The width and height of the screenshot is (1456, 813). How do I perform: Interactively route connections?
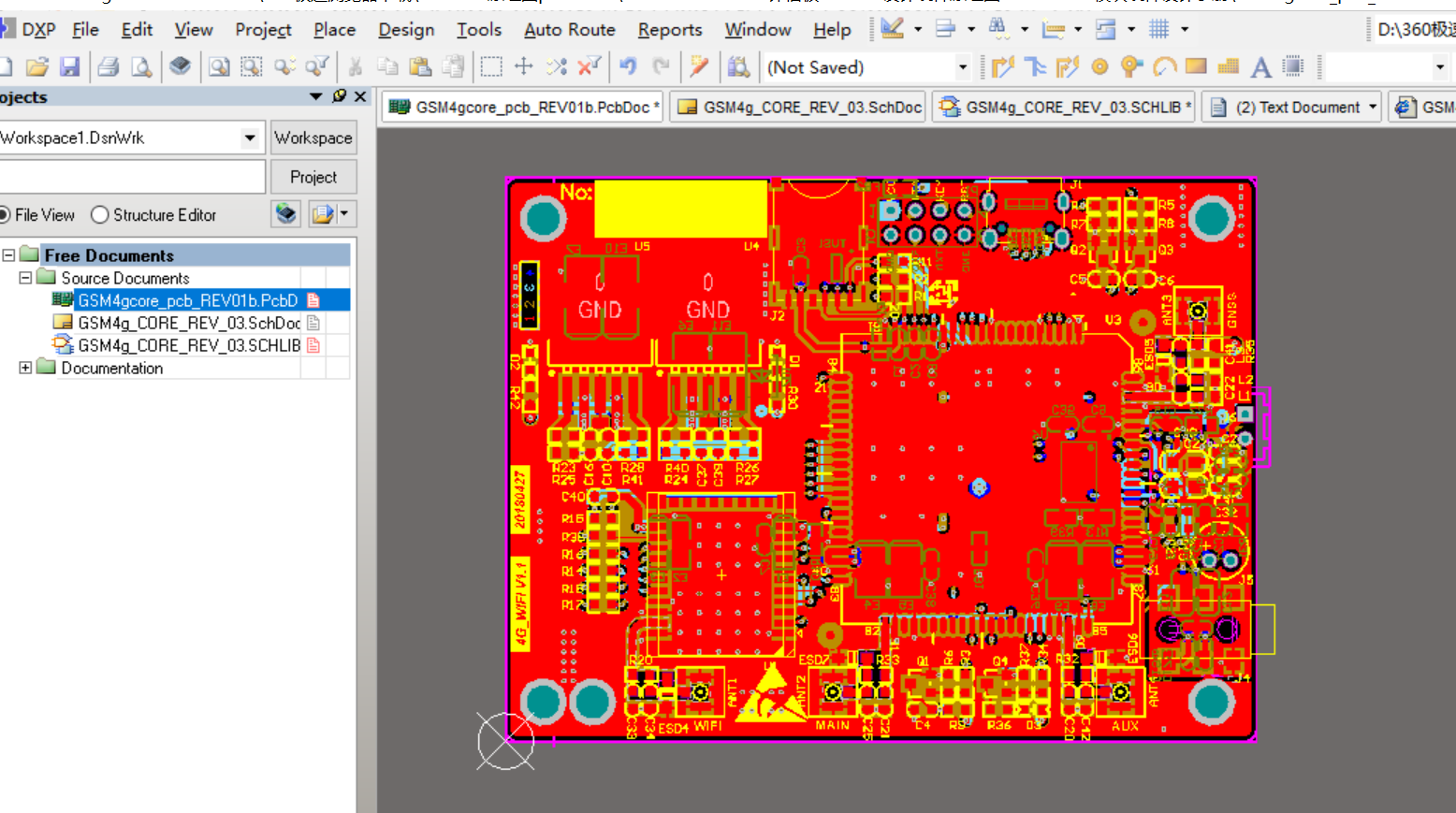tap(1003, 66)
